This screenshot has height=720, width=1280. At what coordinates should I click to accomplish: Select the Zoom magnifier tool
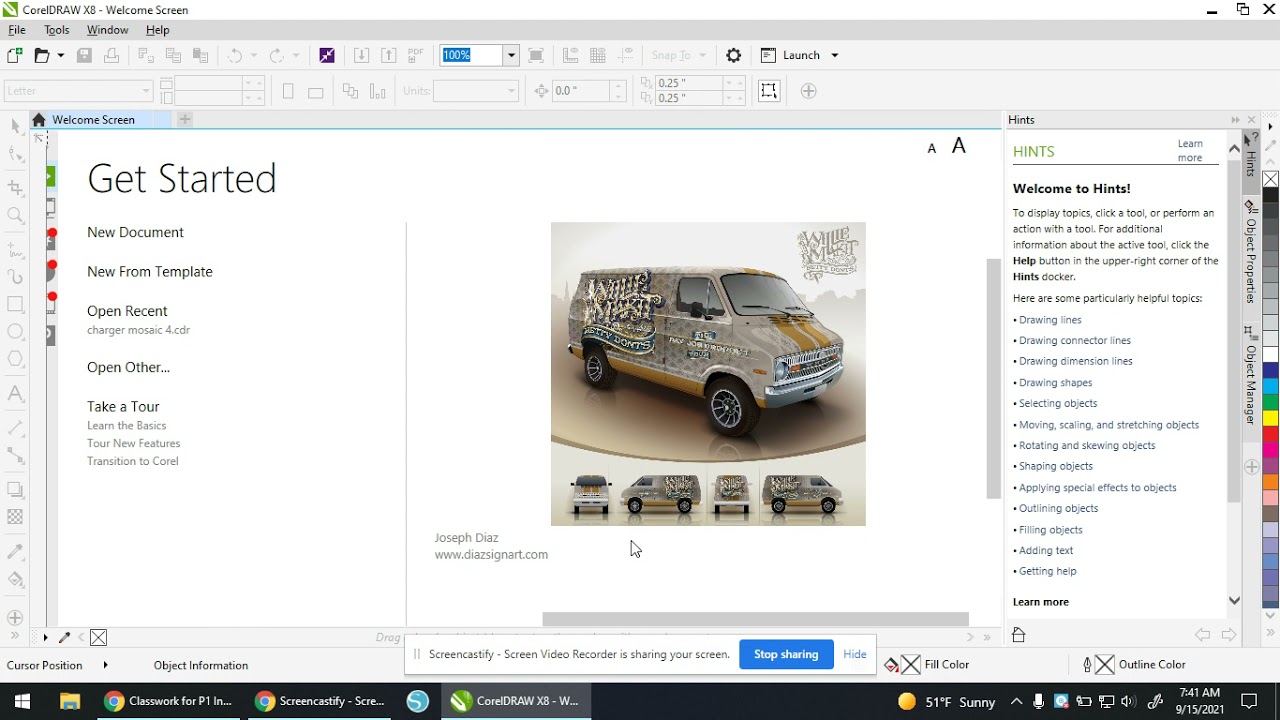point(15,215)
